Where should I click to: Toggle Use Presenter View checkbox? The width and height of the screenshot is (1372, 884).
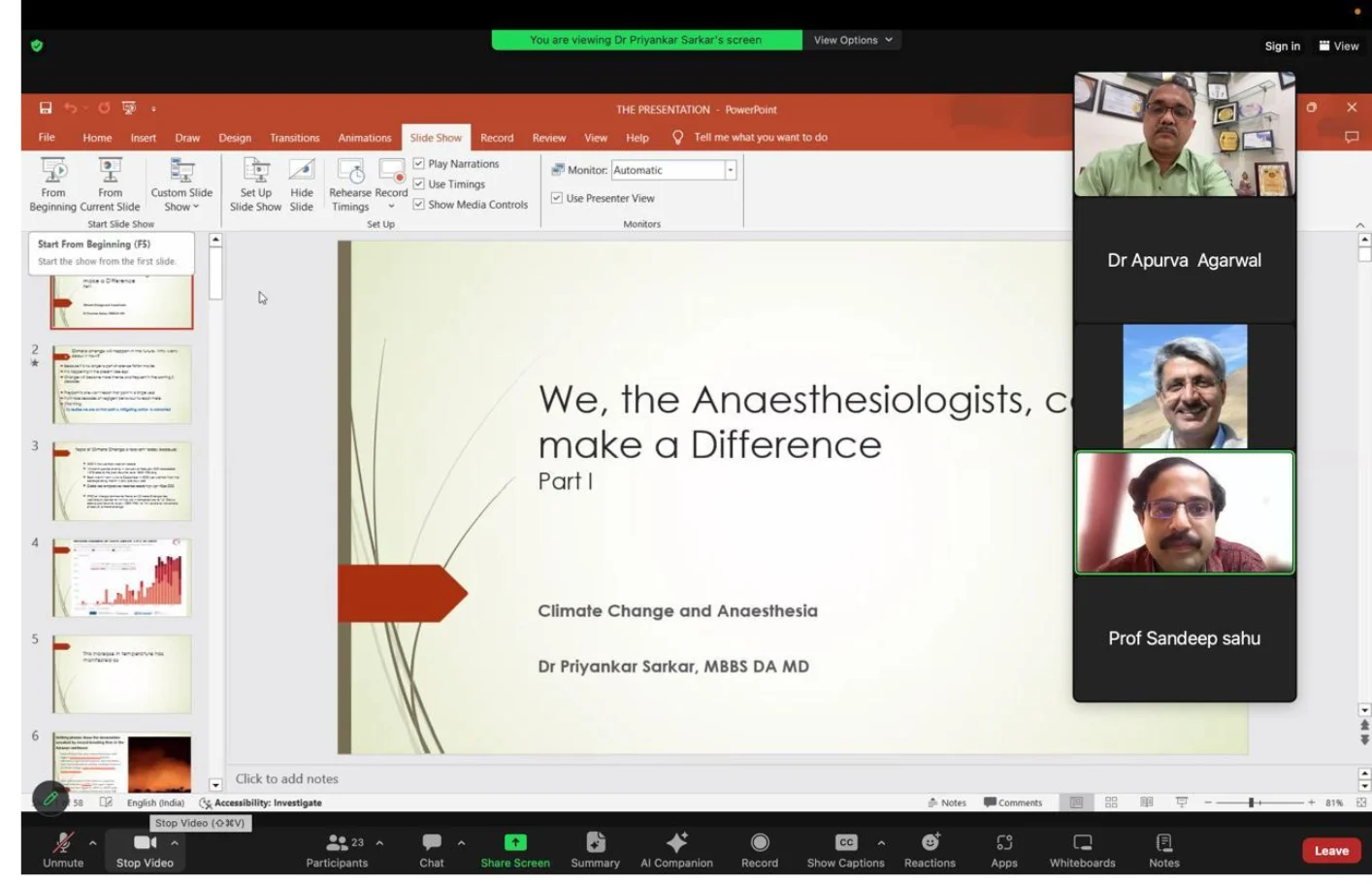coord(556,198)
